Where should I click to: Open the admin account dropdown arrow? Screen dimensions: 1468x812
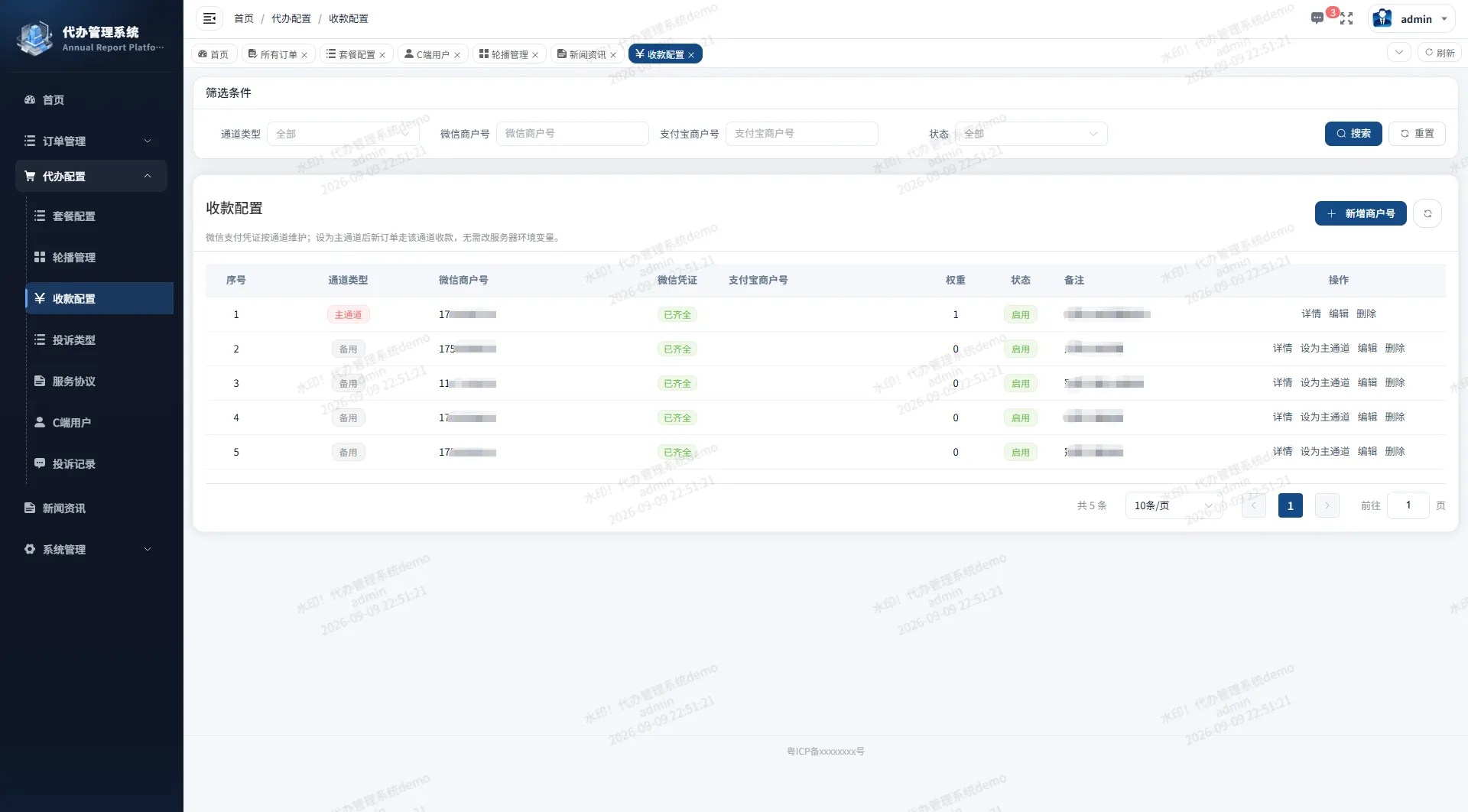pyautogui.click(x=1444, y=19)
